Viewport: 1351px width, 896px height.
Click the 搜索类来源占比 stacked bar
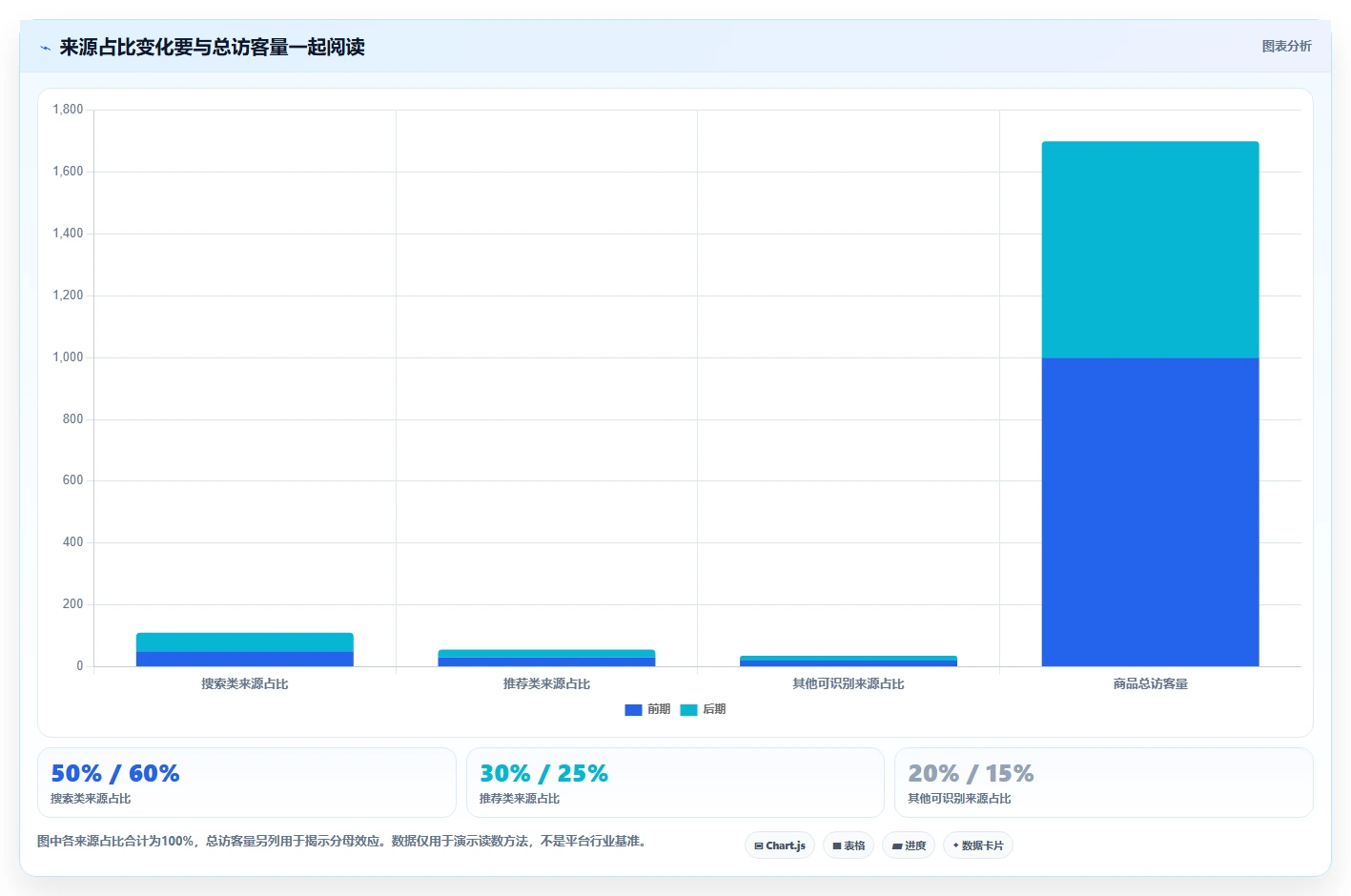(245, 649)
